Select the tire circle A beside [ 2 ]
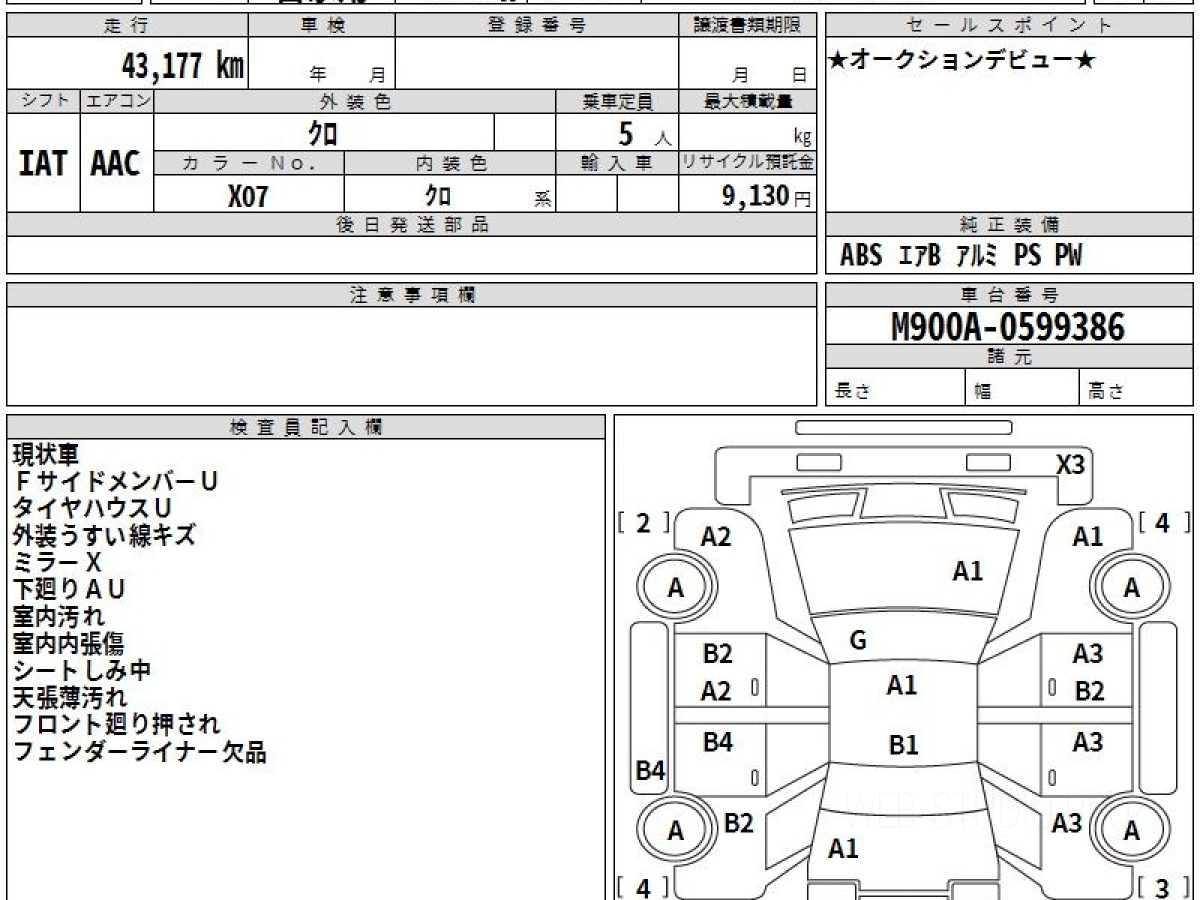Image resolution: width=1200 pixels, height=900 pixels. pyautogui.click(x=676, y=588)
